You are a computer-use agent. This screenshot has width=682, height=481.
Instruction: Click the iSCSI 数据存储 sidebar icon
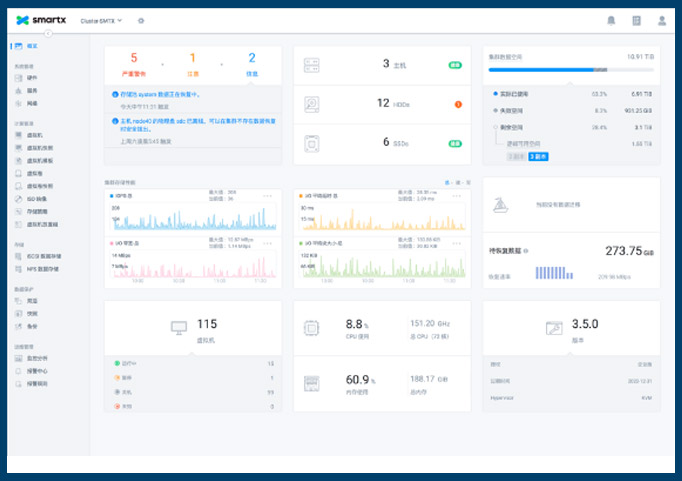click(x=18, y=256)
